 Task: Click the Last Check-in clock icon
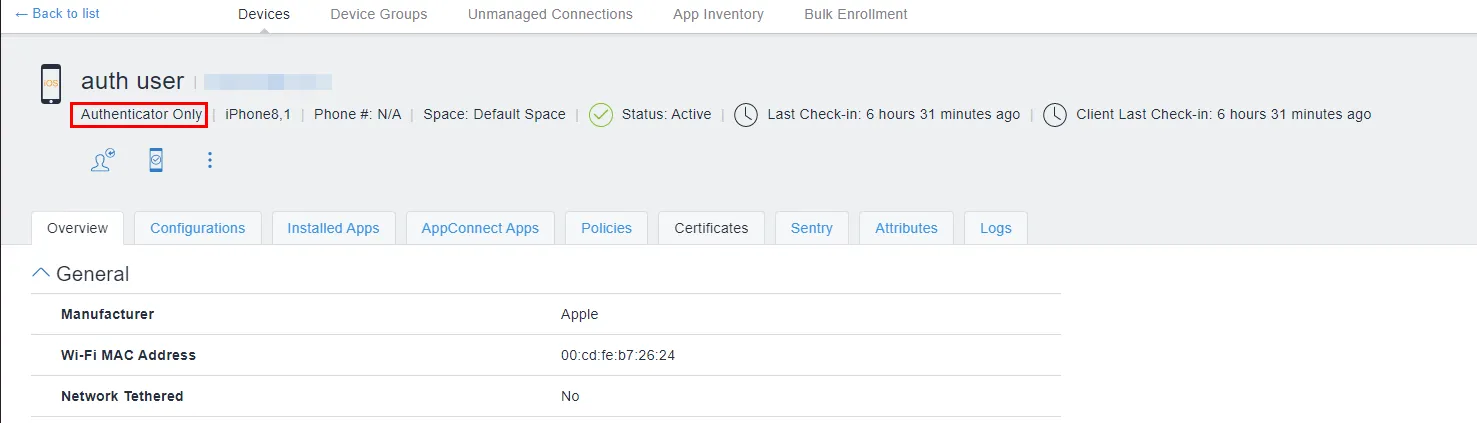(x=746, y=115)
